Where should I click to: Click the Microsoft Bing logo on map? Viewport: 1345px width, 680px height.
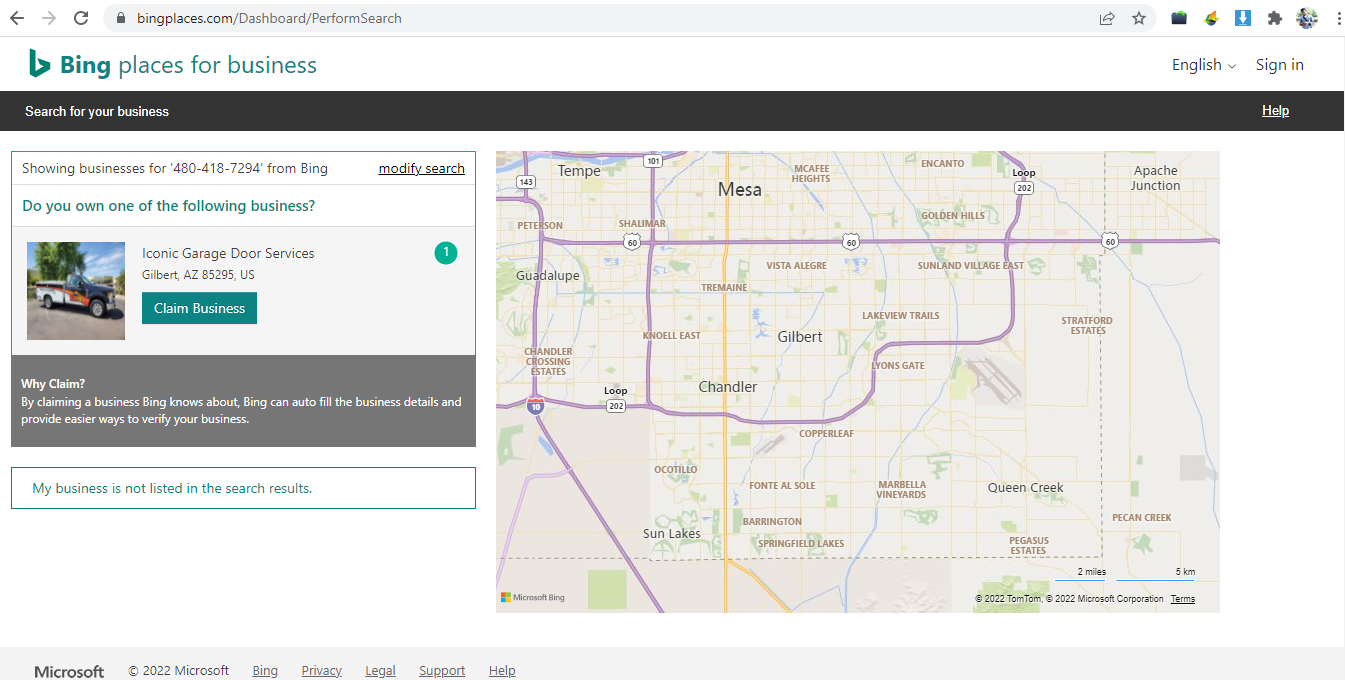pyautogui.click(x=533, y=597)
